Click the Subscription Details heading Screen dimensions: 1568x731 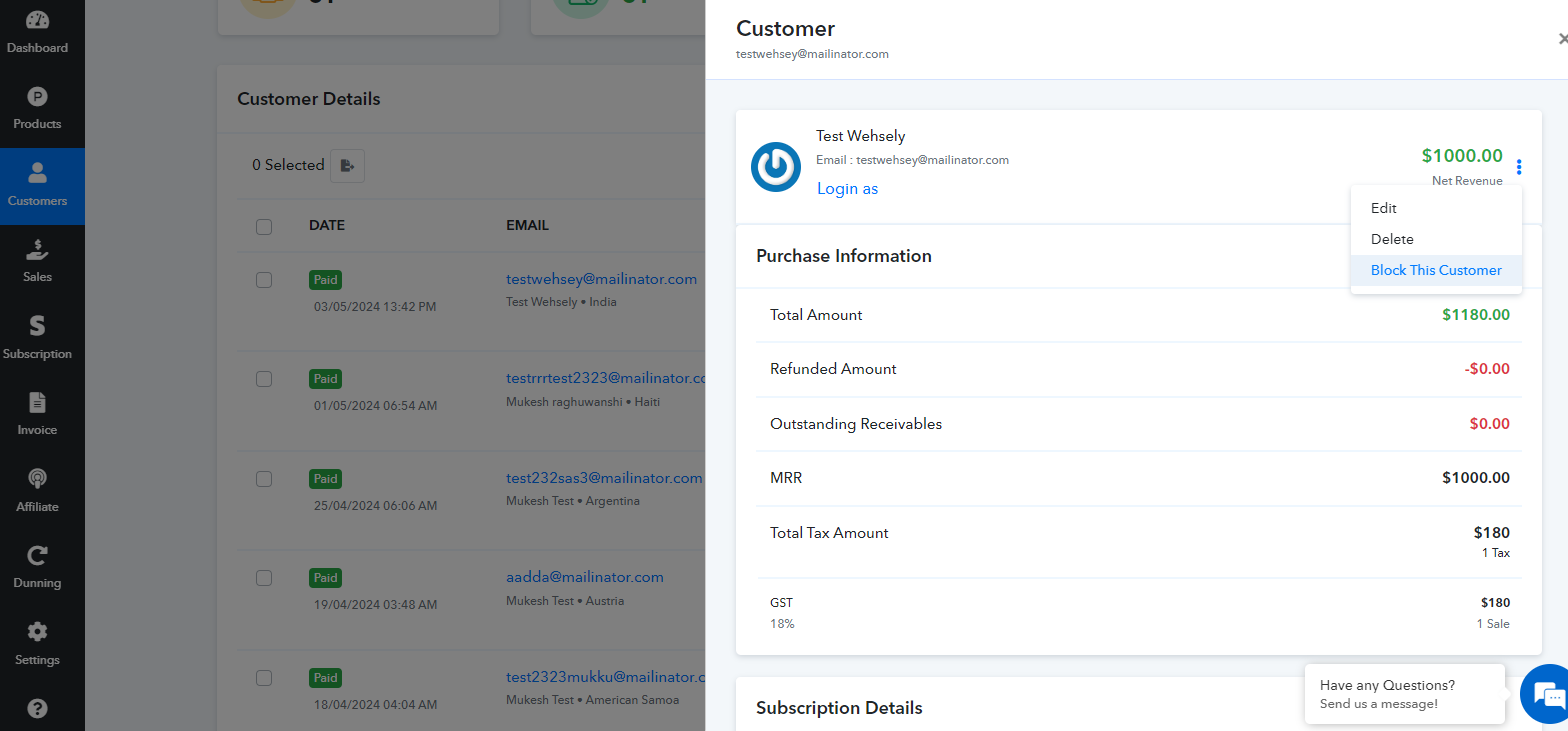tap(839, 708)
